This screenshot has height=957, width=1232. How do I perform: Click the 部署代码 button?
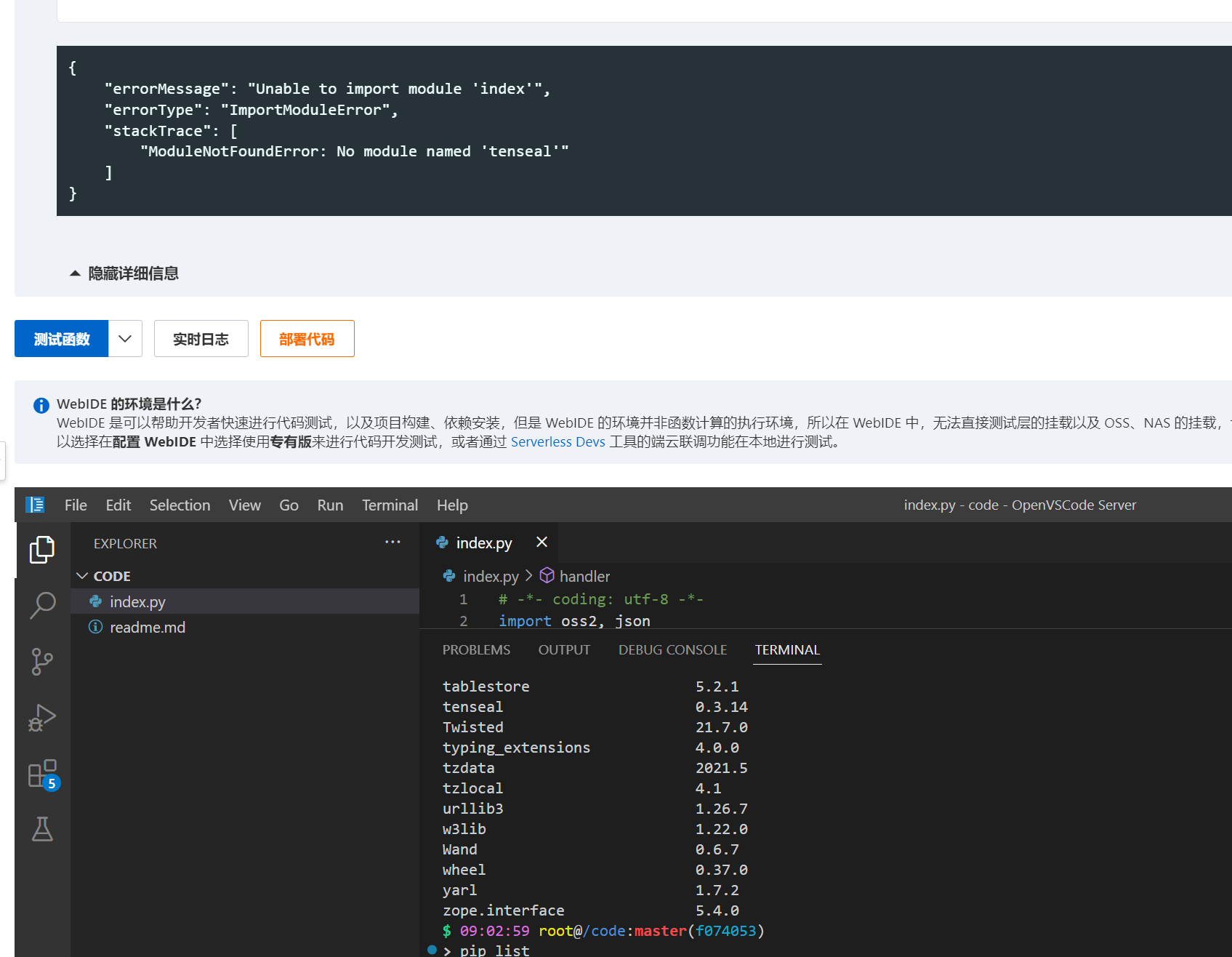(307, 339)
